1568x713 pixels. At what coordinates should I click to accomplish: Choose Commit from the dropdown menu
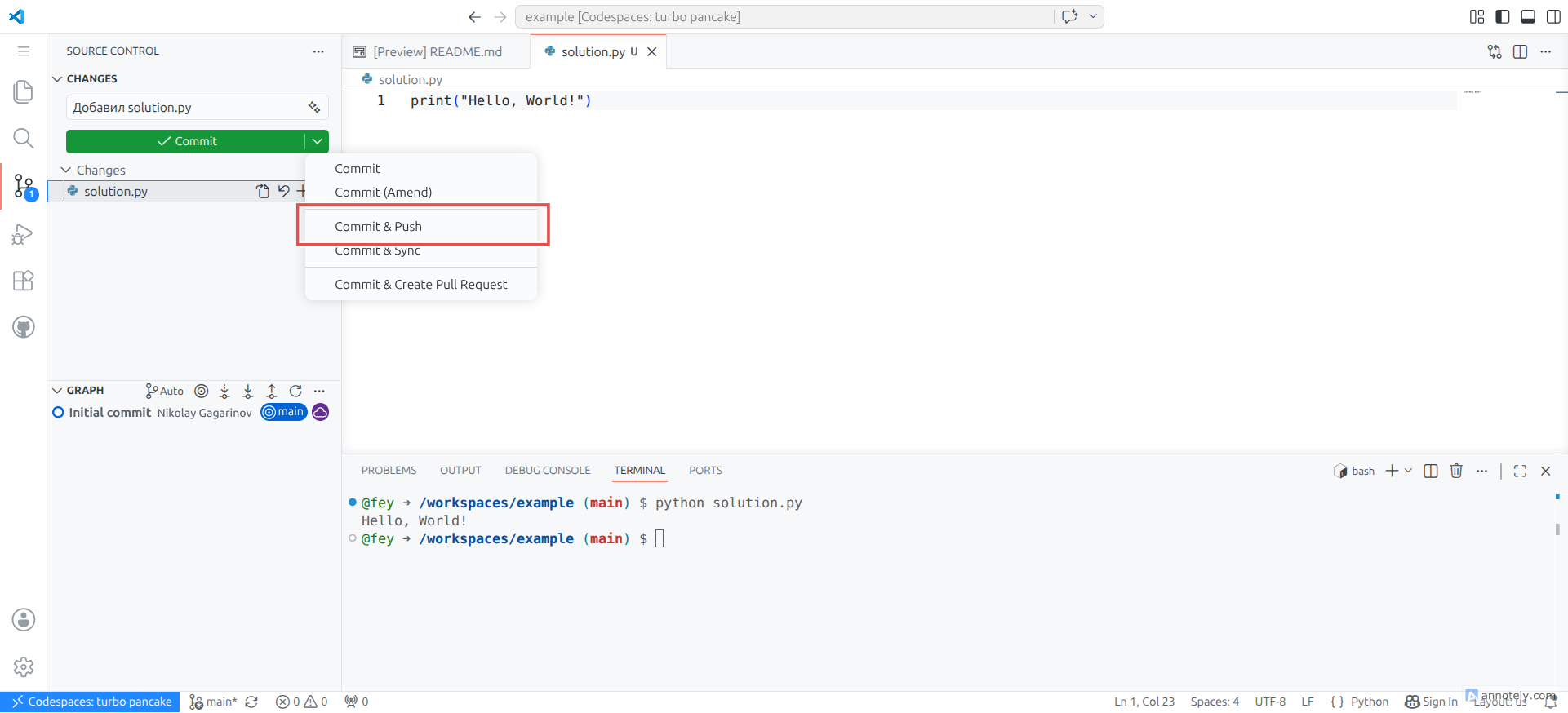click(421, 169)
